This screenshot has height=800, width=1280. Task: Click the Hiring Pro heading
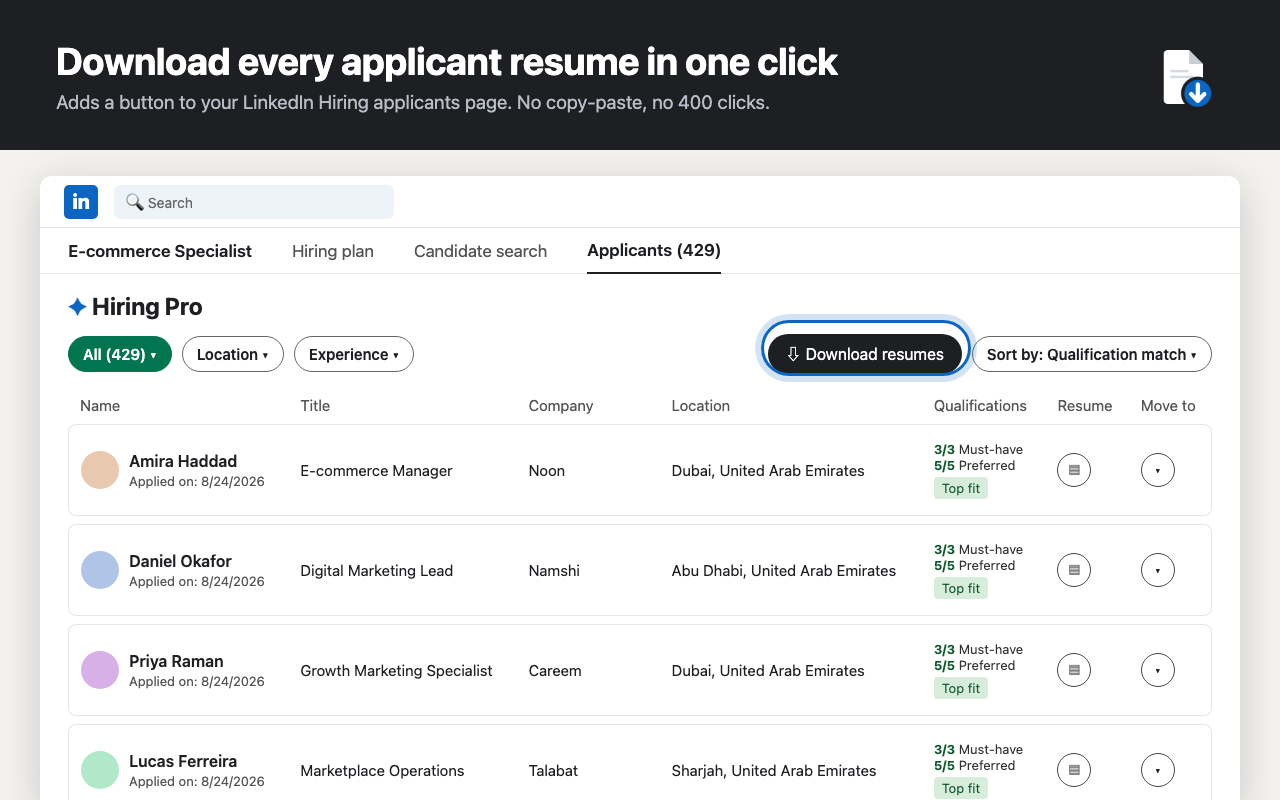click(x=147, y=307)
